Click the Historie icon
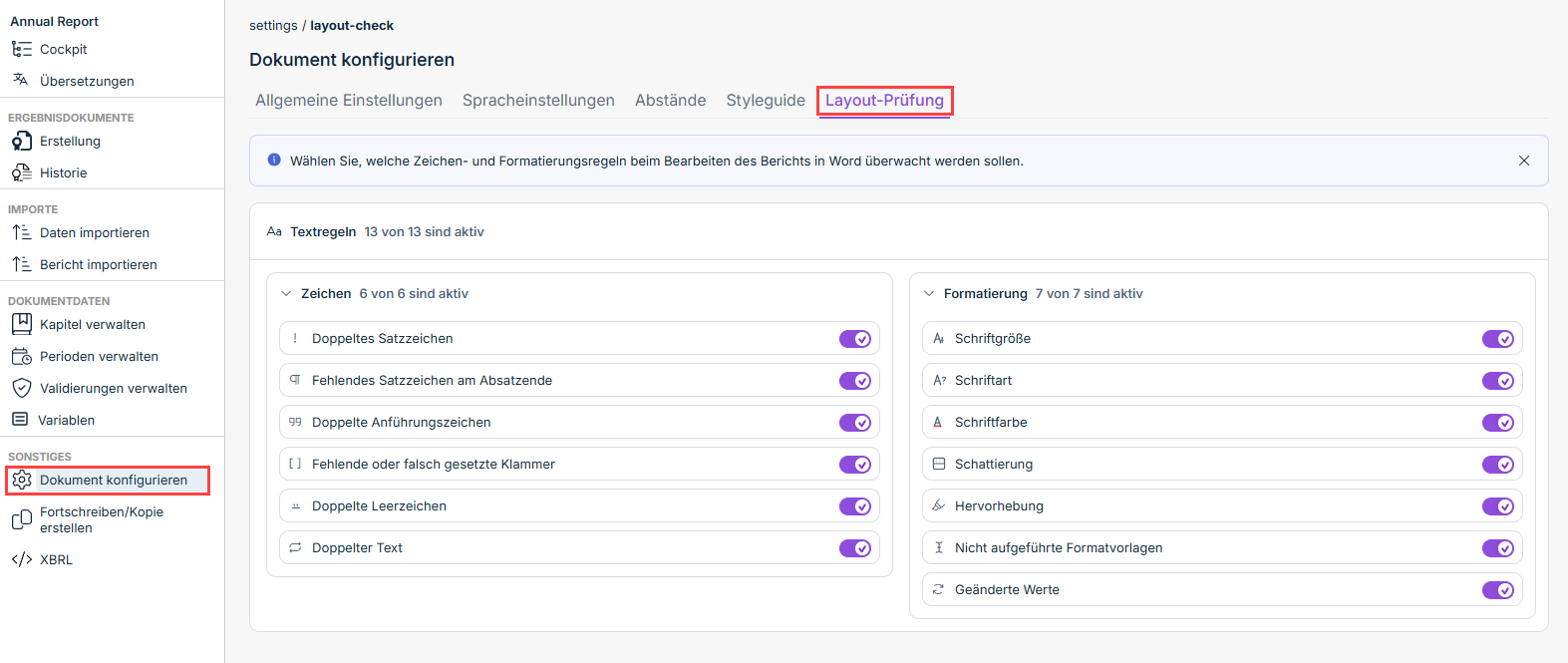Image resolution: width=1568 pixels, height=663 pixels. pos(22,173)
